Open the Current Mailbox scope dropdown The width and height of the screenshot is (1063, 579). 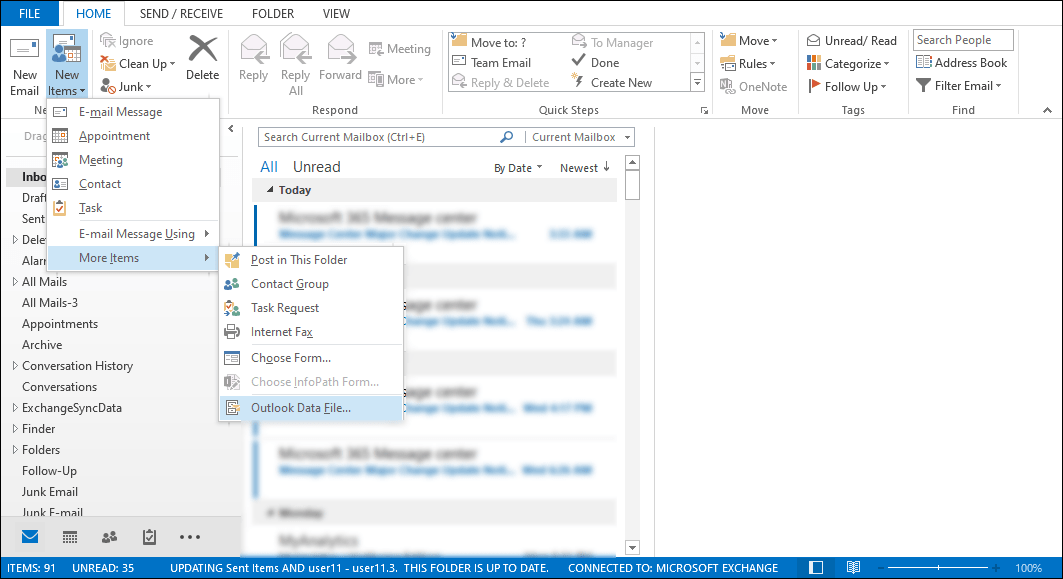581,137
